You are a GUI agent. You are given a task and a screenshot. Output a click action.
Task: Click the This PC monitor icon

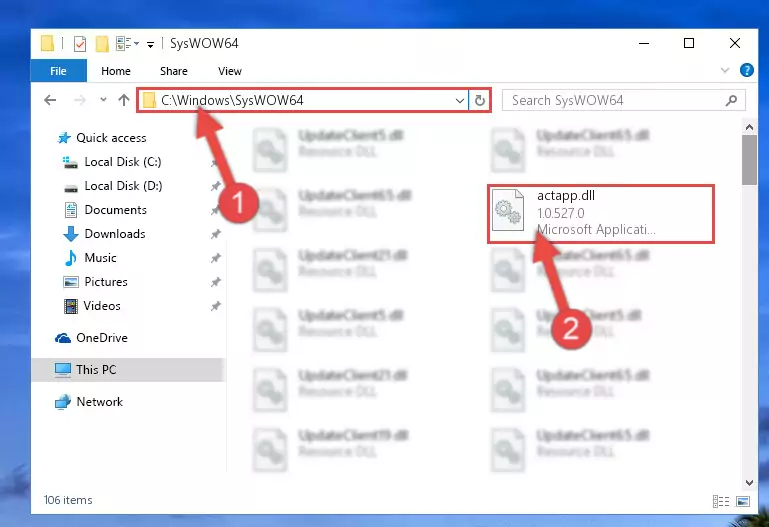[x=63, y=370]
